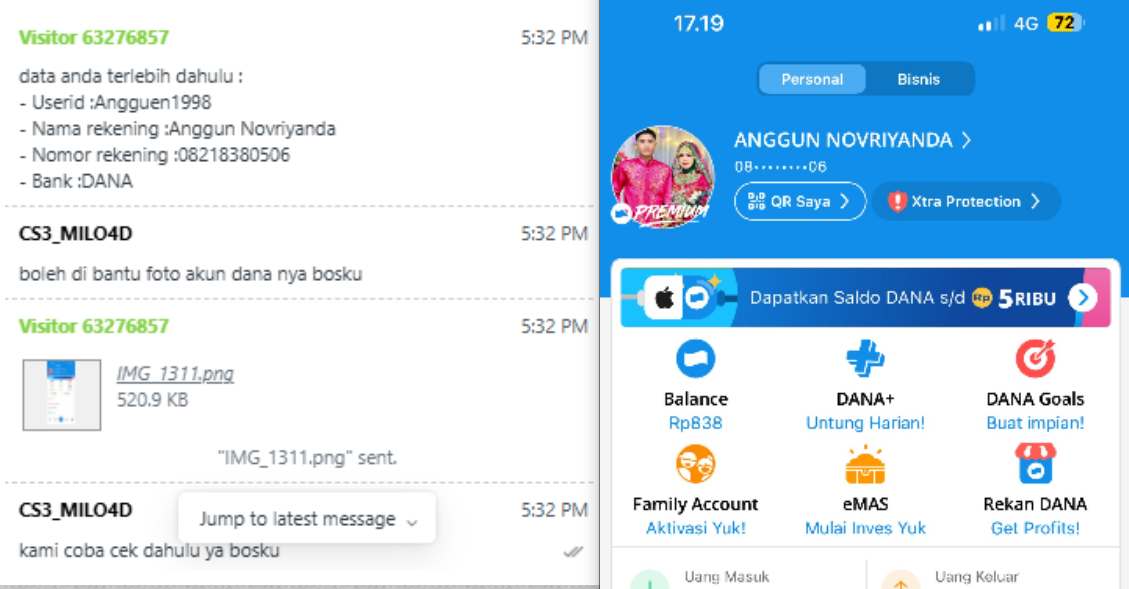Tap the Uang Keluar label
The width and height of the screenshot is (1129, 589).
click(x=976, y=577)
